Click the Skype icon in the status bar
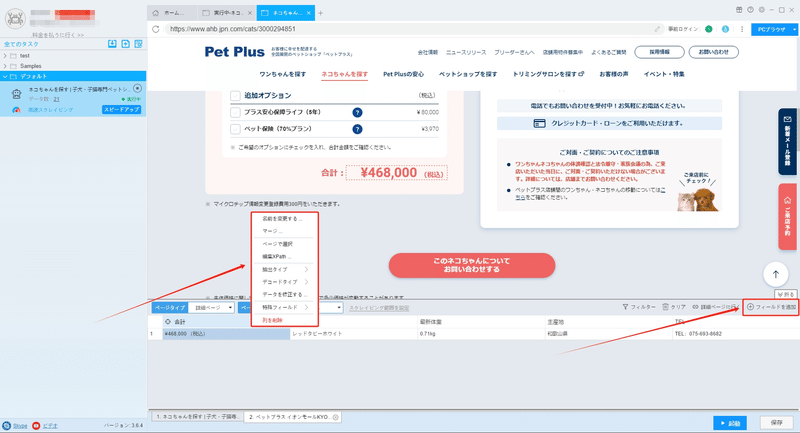The height and width of the screenshot is (433, 800). 7,425
